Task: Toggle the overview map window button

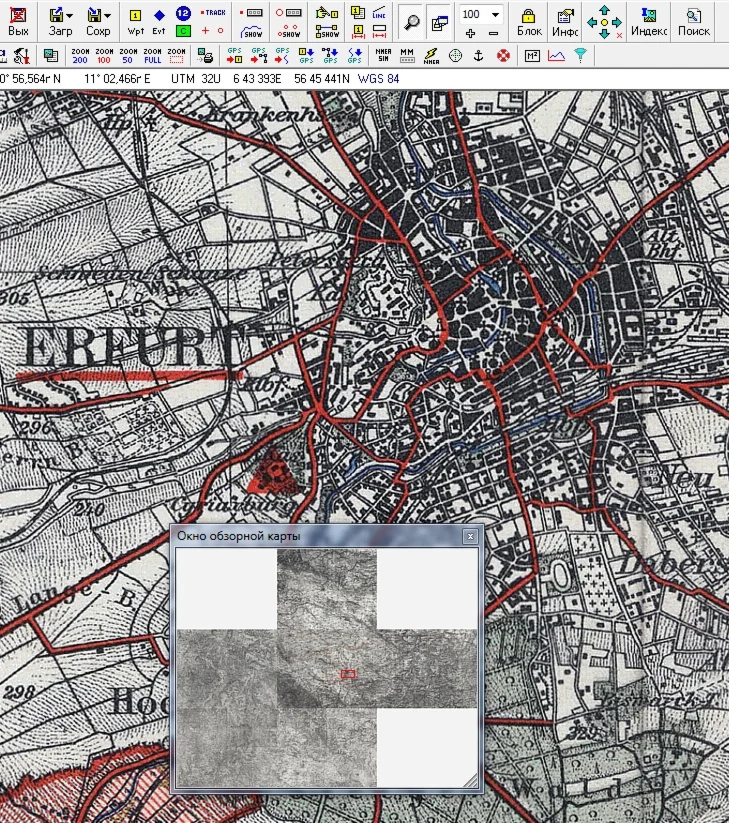Action: 438,21
